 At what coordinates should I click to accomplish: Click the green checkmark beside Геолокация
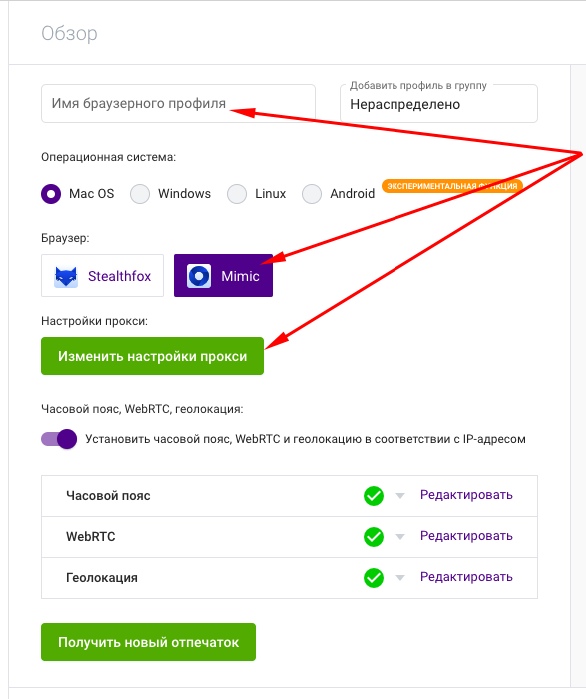pos(374,578)
